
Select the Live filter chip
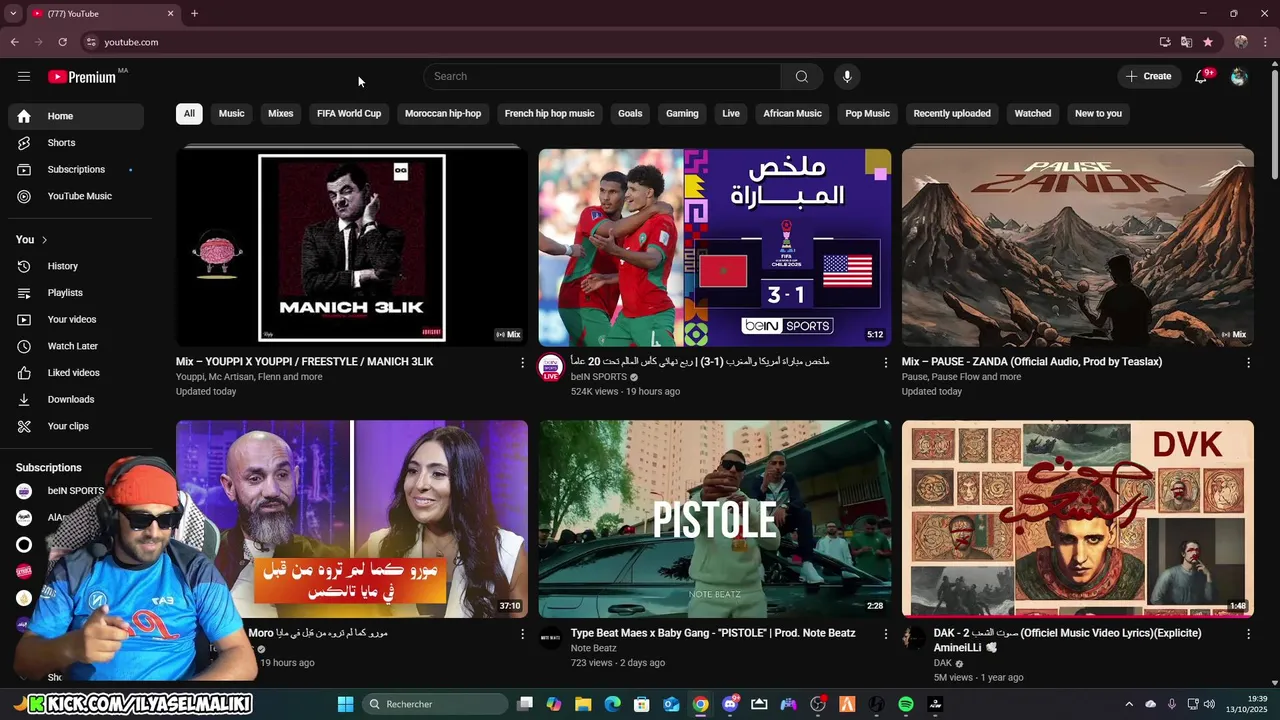(x=731, y=113)
